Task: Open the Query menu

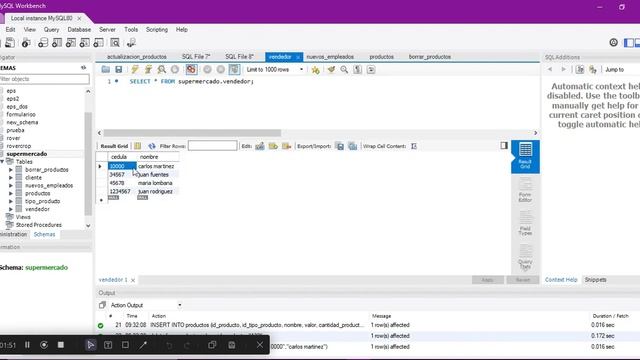Action: pyautogui.click(x=51, y=29)
